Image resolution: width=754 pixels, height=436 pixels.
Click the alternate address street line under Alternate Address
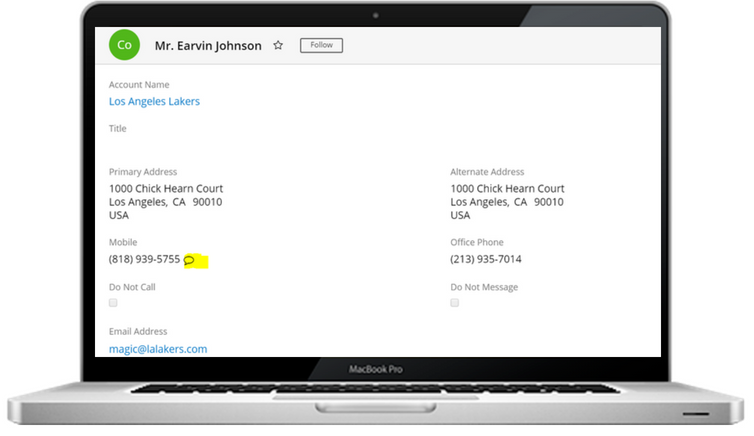coord(507,188)
